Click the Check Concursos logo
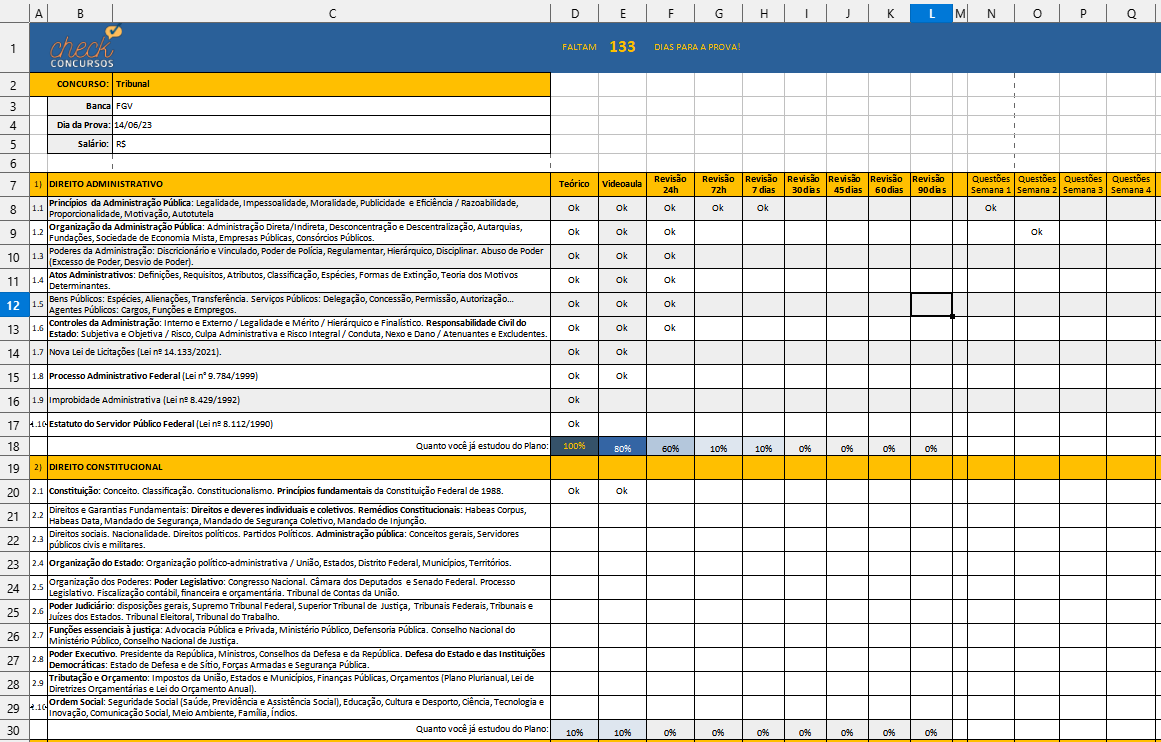 84,47
